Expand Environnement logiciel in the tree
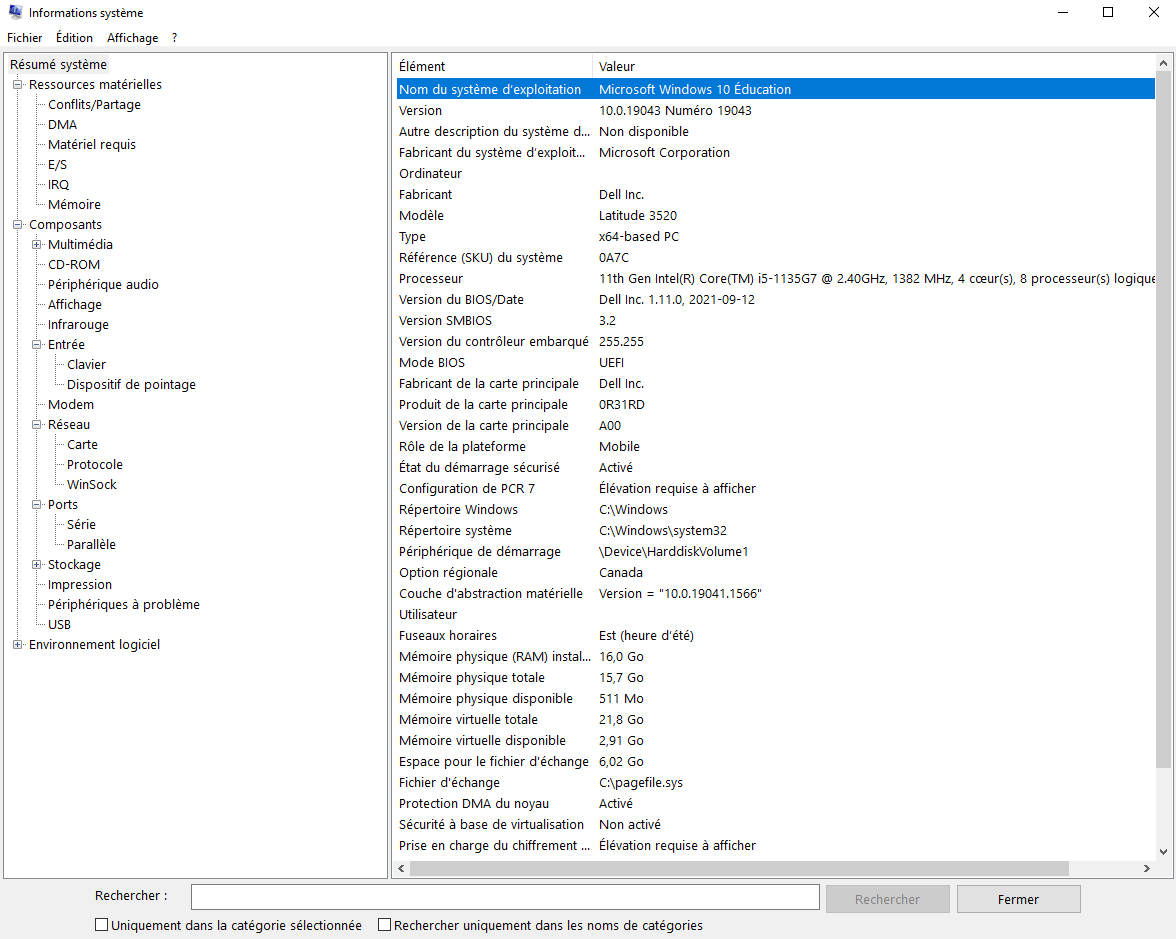Image resolution: width=1176 pixels, height=939 pixels. coord(17,645)
